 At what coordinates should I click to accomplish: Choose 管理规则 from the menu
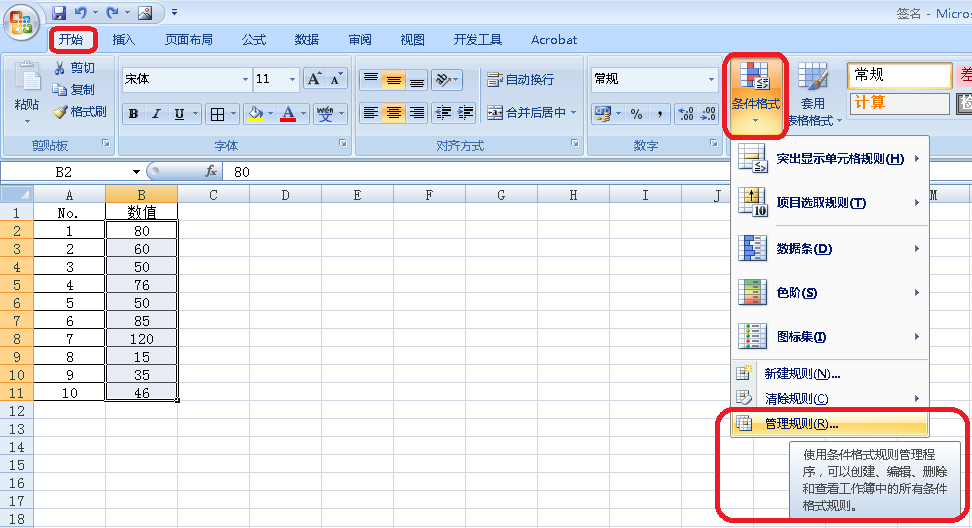829,424
